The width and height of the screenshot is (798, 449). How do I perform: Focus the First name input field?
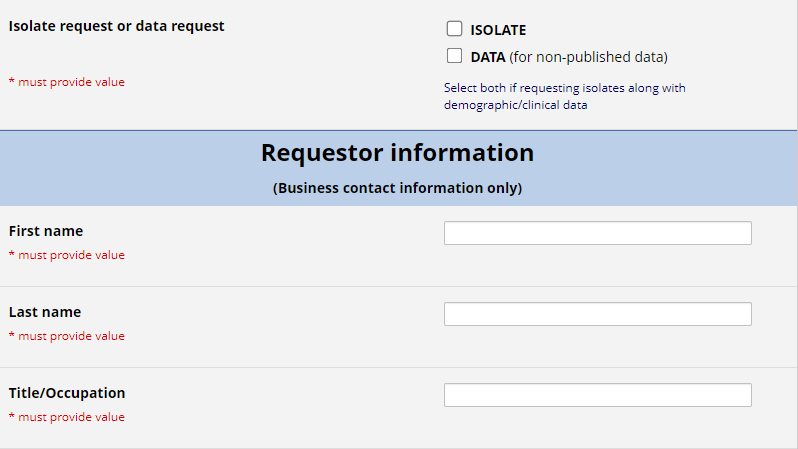tap(597, 233)
